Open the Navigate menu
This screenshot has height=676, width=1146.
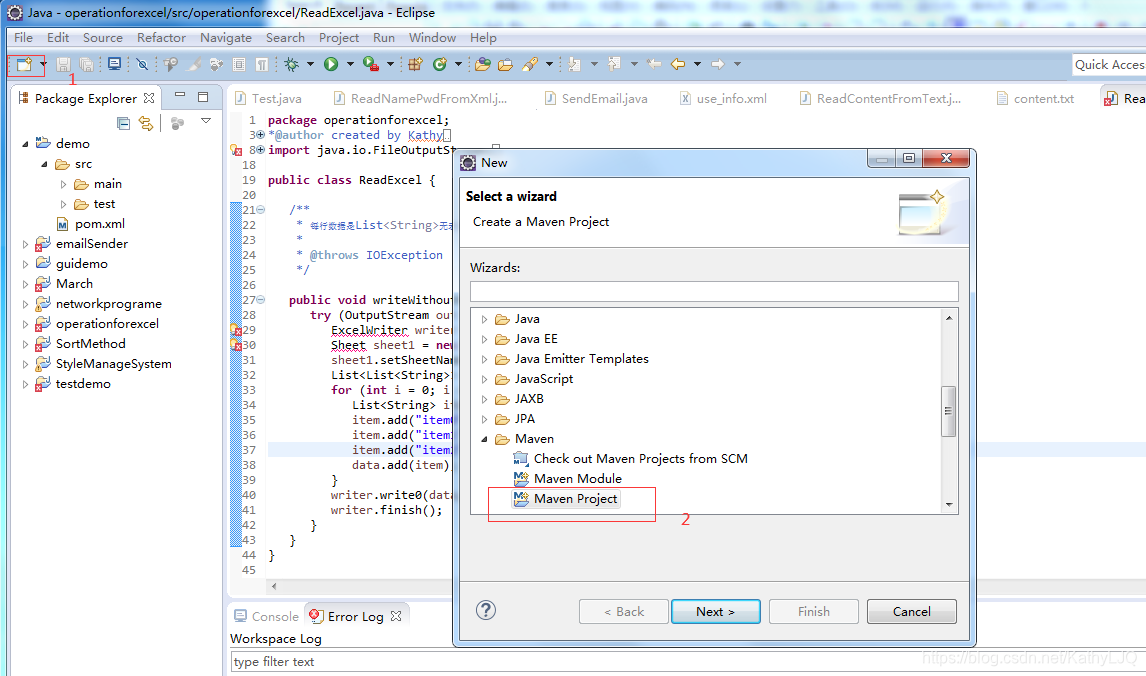click(226, 37)
